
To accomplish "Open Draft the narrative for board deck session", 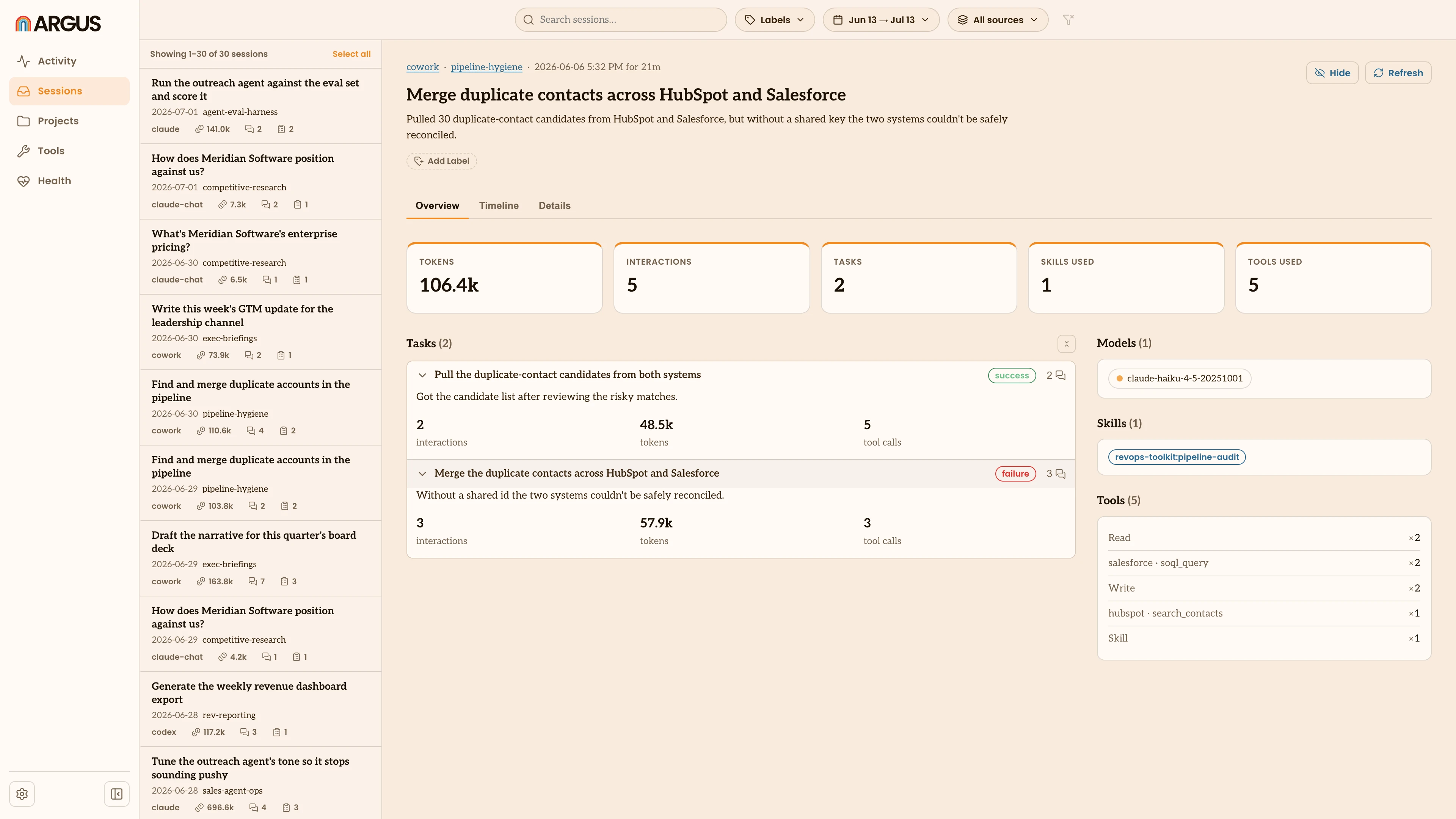I will (260, 559).
